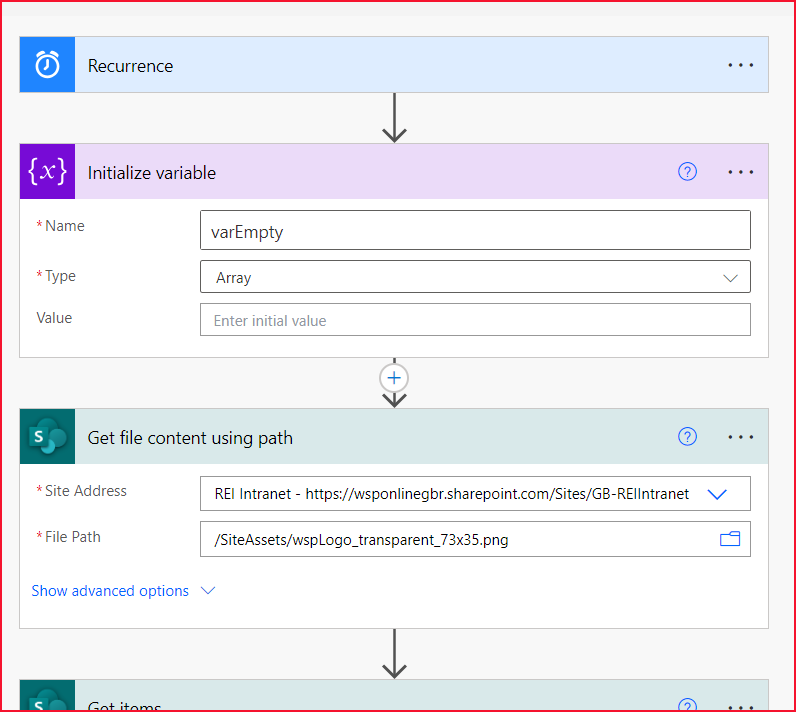Select the REI Intranet site address text
This screenshot has width=796, height=712.
[452, 494]
